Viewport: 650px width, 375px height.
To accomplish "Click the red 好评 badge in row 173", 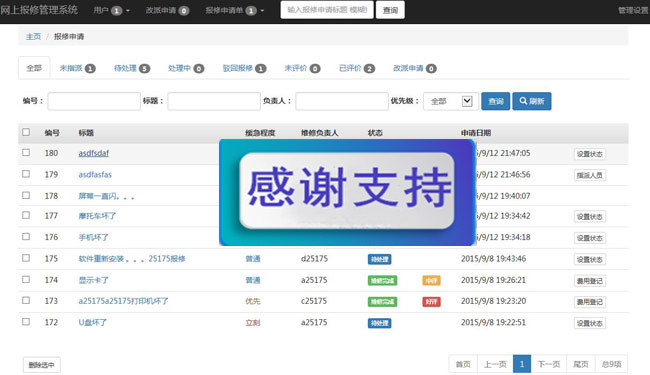I will (431, 302).
